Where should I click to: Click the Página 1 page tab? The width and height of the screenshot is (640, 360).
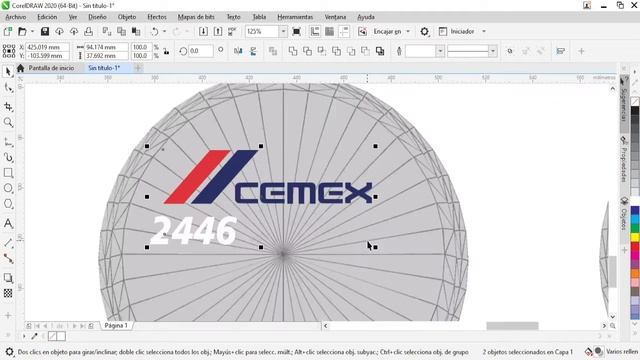pyautogui.click(x=116, y=325)
